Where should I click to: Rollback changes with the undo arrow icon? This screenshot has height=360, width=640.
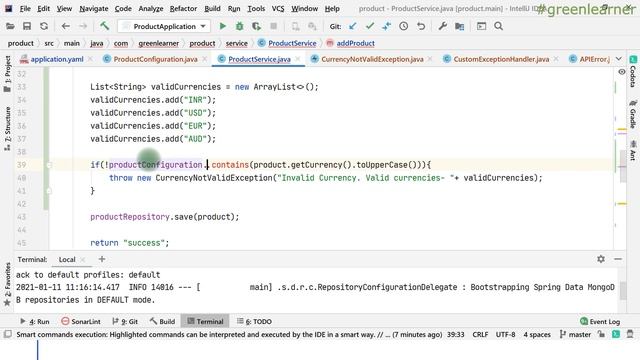(421, 26)
